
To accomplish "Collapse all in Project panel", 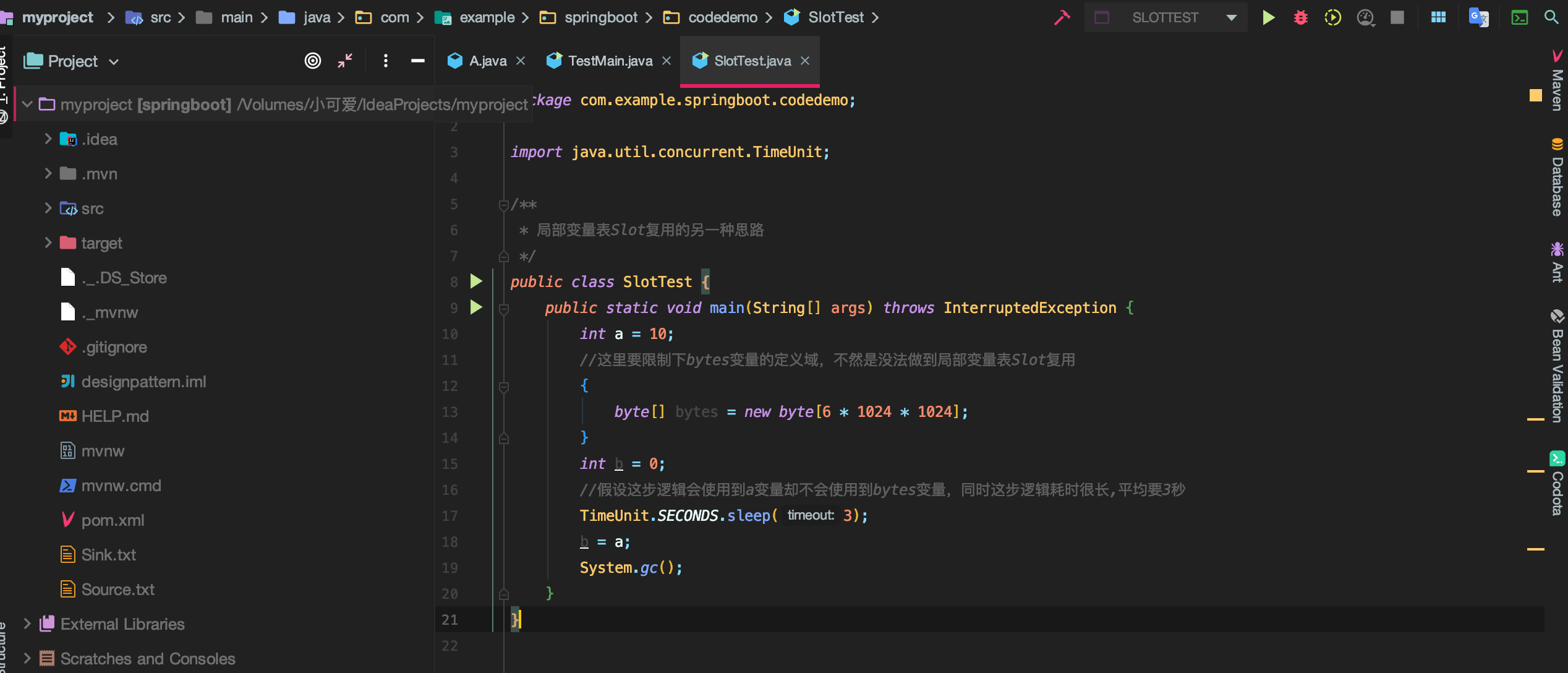I will click(345, 61).
